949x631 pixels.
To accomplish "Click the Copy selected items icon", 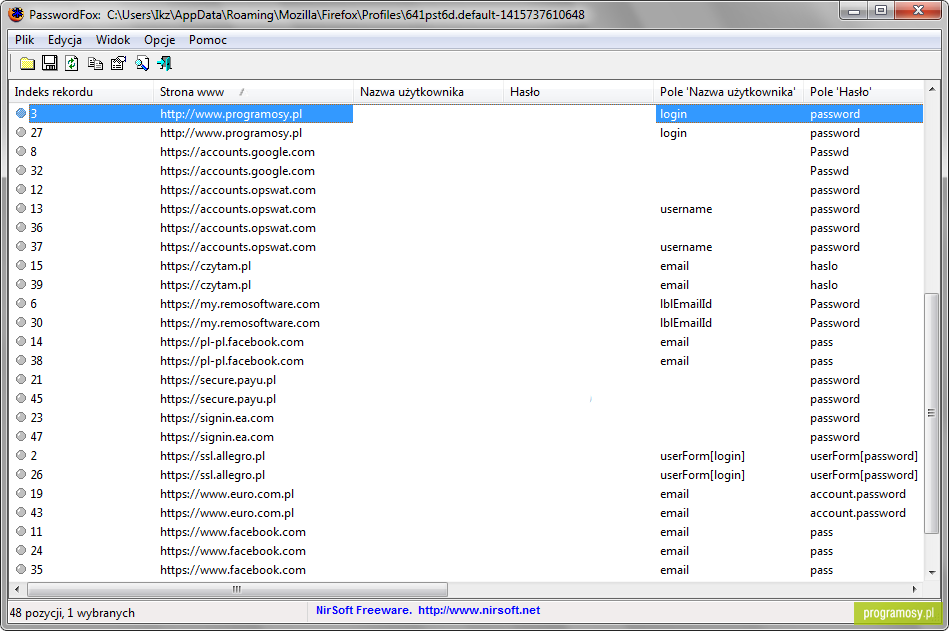I will point(95,64).
